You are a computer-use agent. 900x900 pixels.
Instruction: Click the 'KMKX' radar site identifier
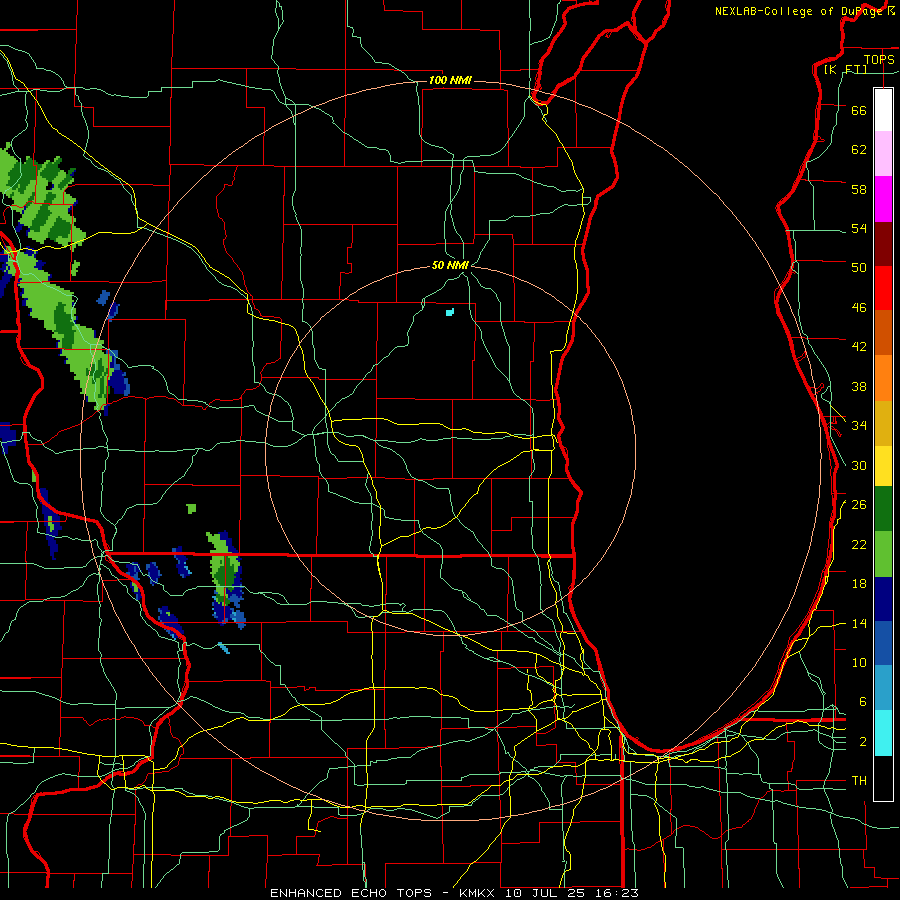[x=479, y=893]
